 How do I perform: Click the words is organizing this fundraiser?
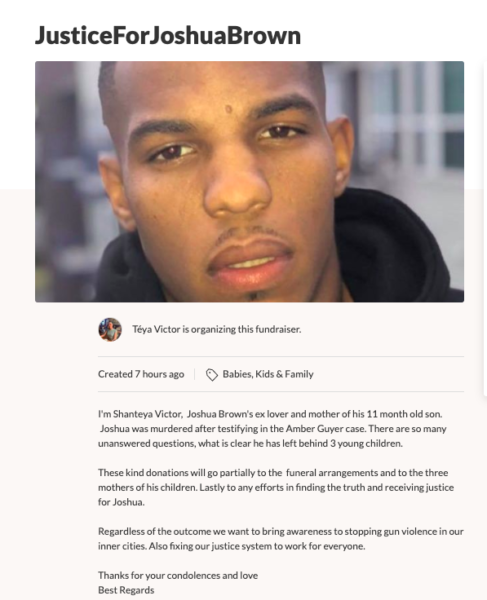[x=241, y=329]
